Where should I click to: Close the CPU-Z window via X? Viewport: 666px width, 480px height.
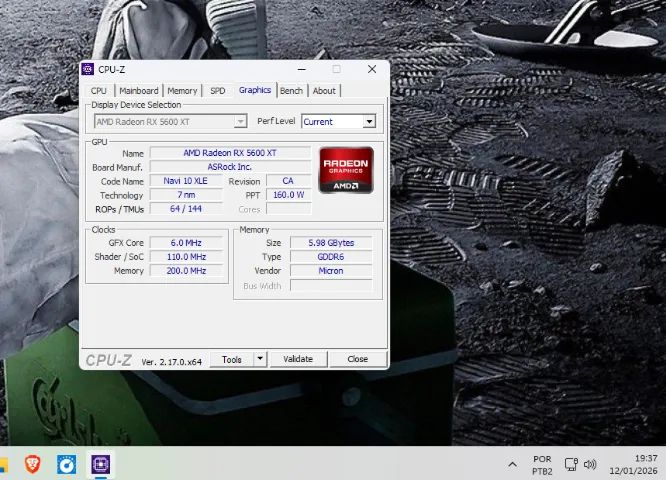pos(372,69)
